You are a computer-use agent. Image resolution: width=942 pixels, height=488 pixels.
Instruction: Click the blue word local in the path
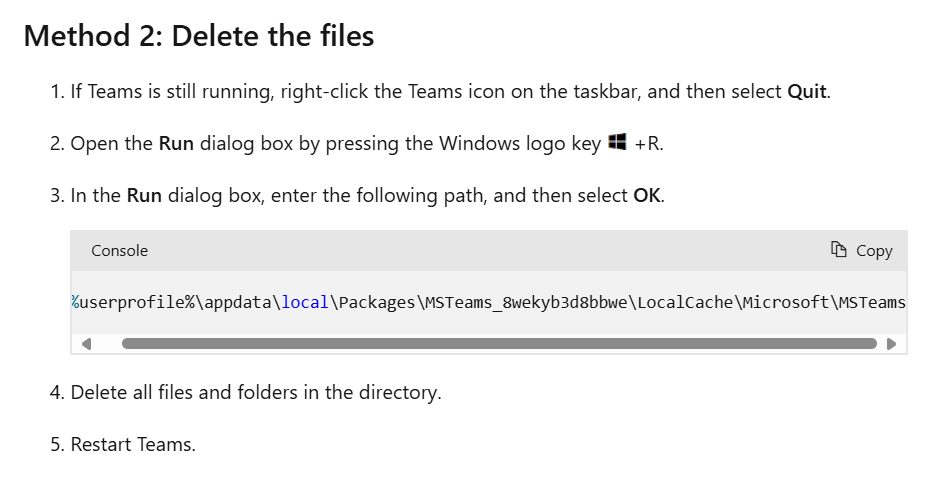pos(305,302)
